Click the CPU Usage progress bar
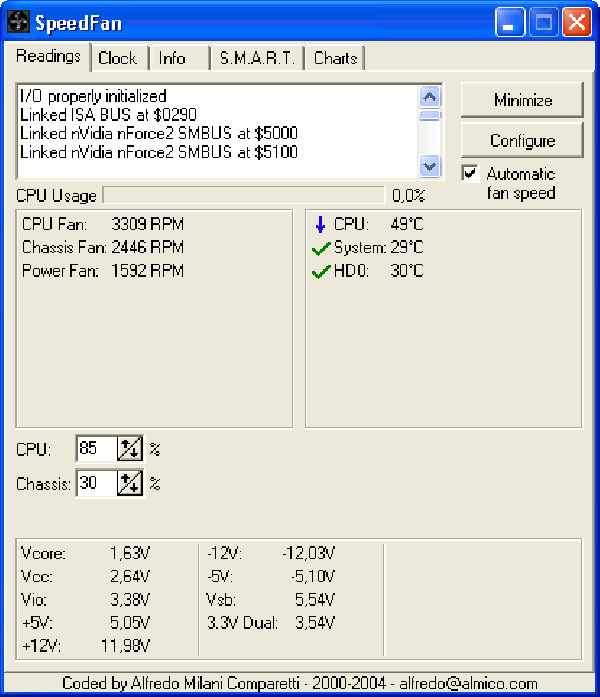 (244, 195)
